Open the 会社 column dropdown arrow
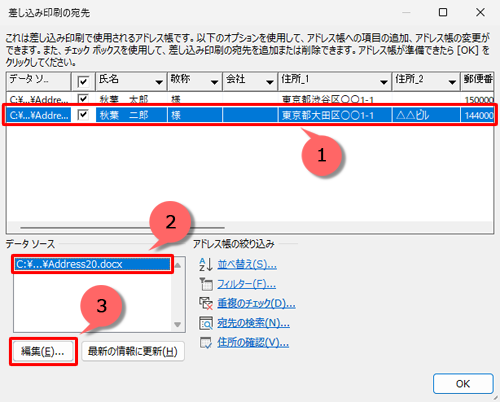500x402 pixels. tap(270, 82)
